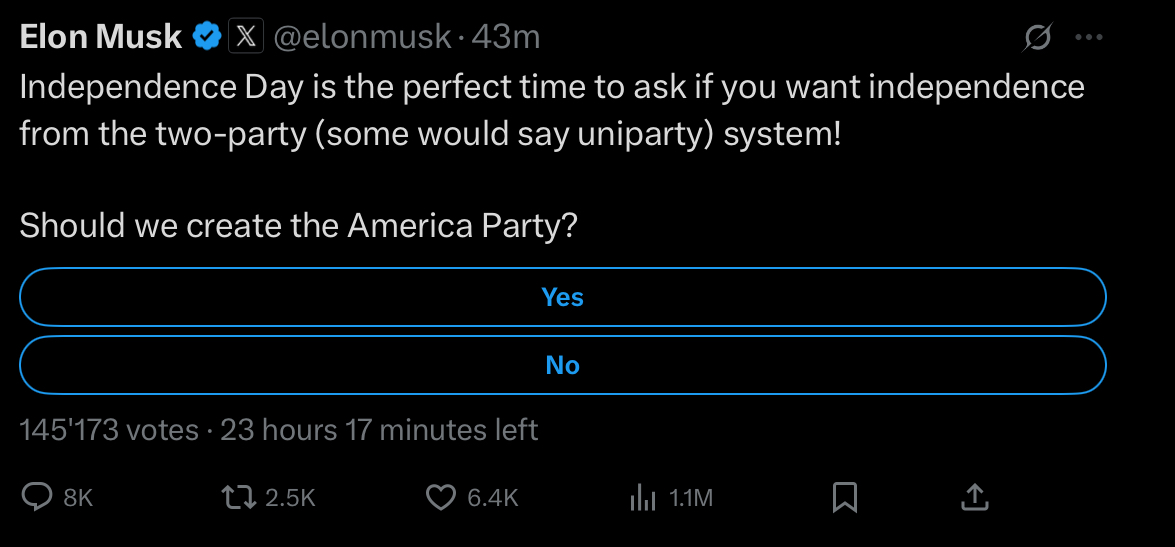Open the Elon Musk profile name link
This screenshot has width=1175, height=547.
click(101, 38)
